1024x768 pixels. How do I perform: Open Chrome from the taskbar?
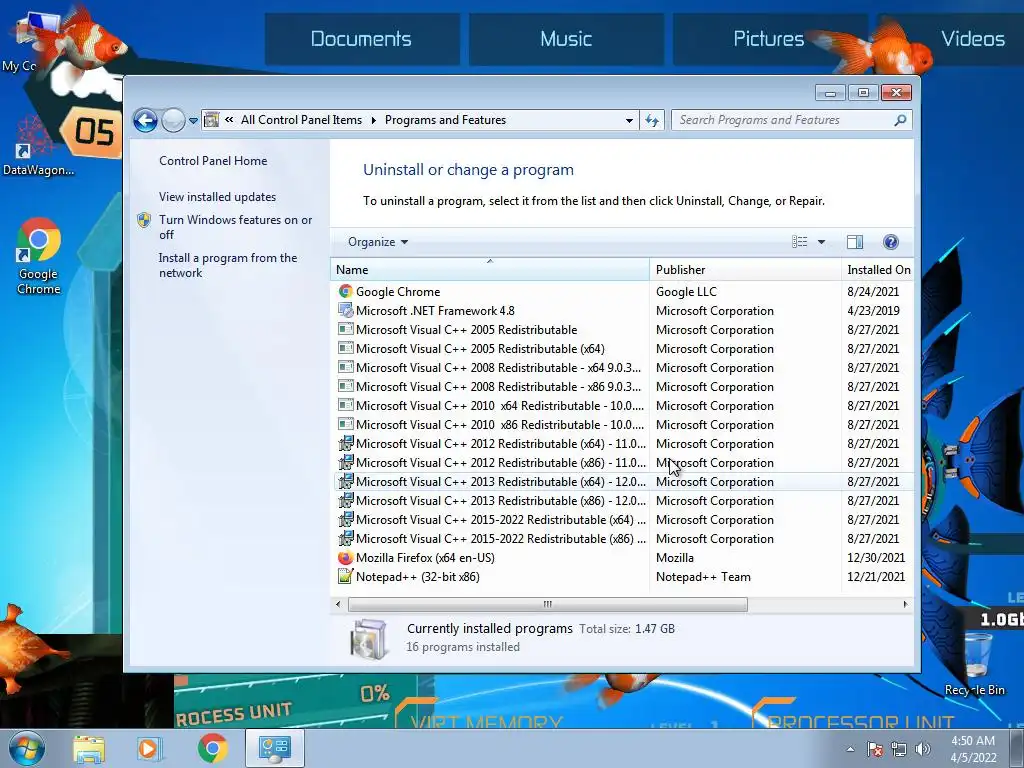[212, 748]
